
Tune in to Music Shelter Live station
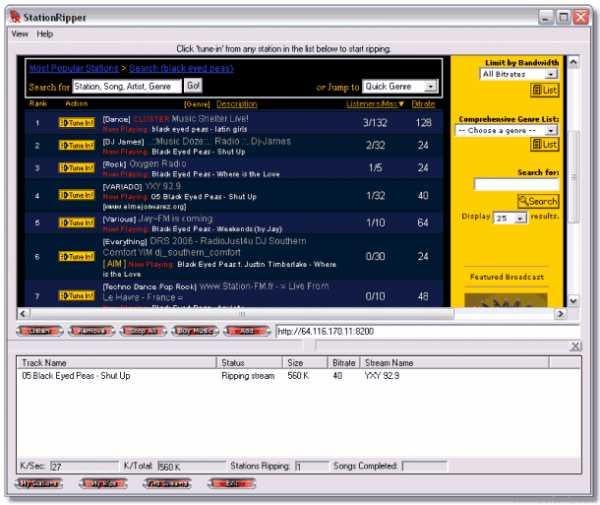click(x=77, y=123)
